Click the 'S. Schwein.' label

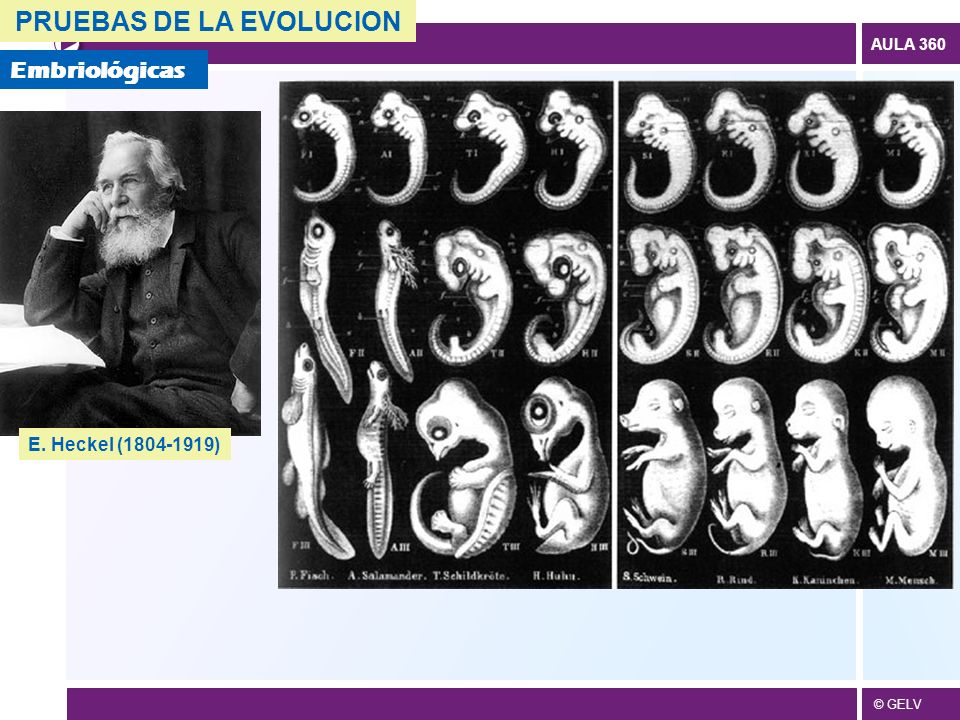coord(650,577)
